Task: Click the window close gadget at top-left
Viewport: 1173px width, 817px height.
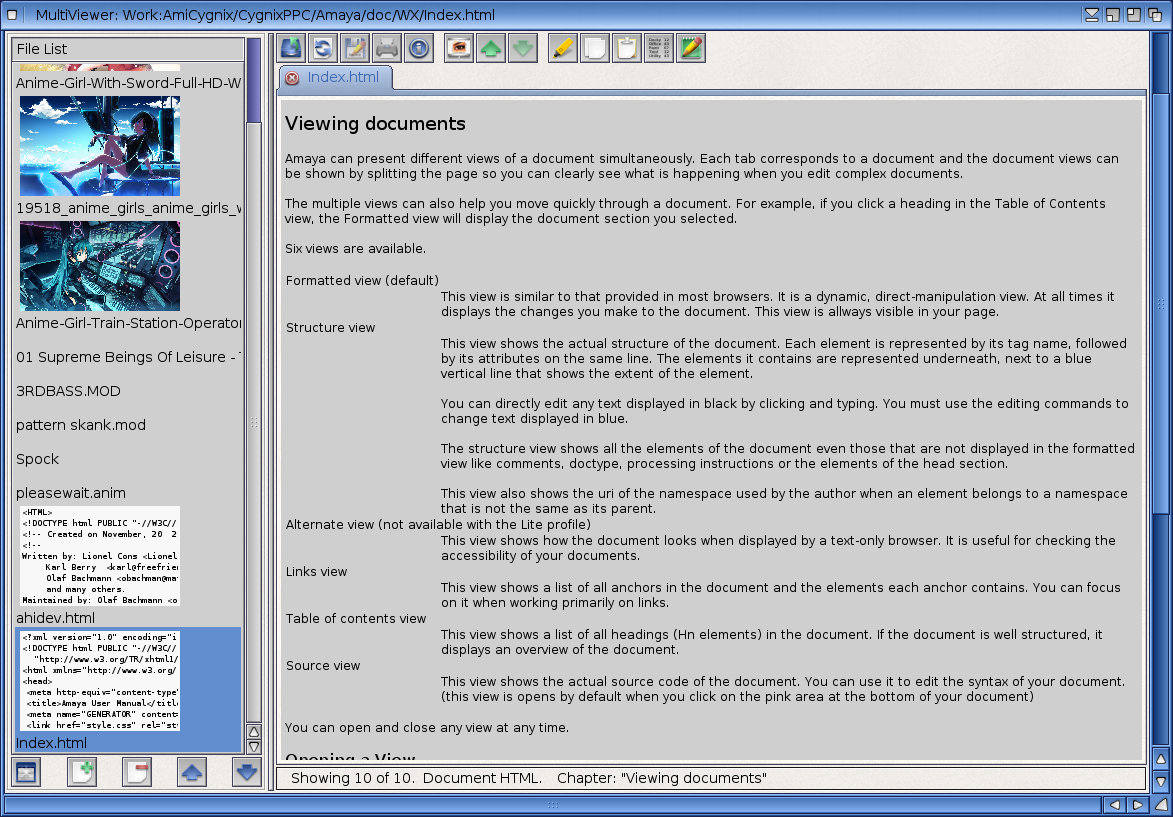Action: pyautogui.click(x=12, y=14)
